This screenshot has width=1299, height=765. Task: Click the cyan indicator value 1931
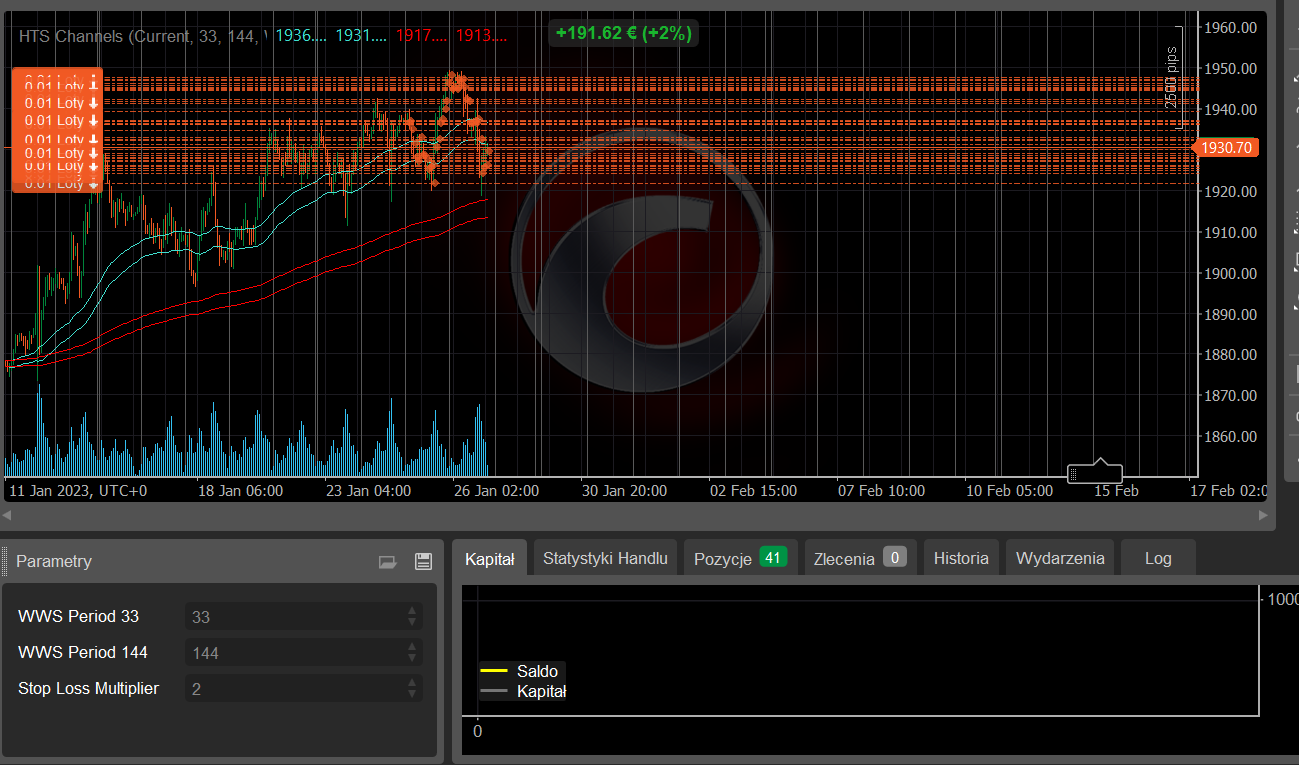[x=361, y=36]
